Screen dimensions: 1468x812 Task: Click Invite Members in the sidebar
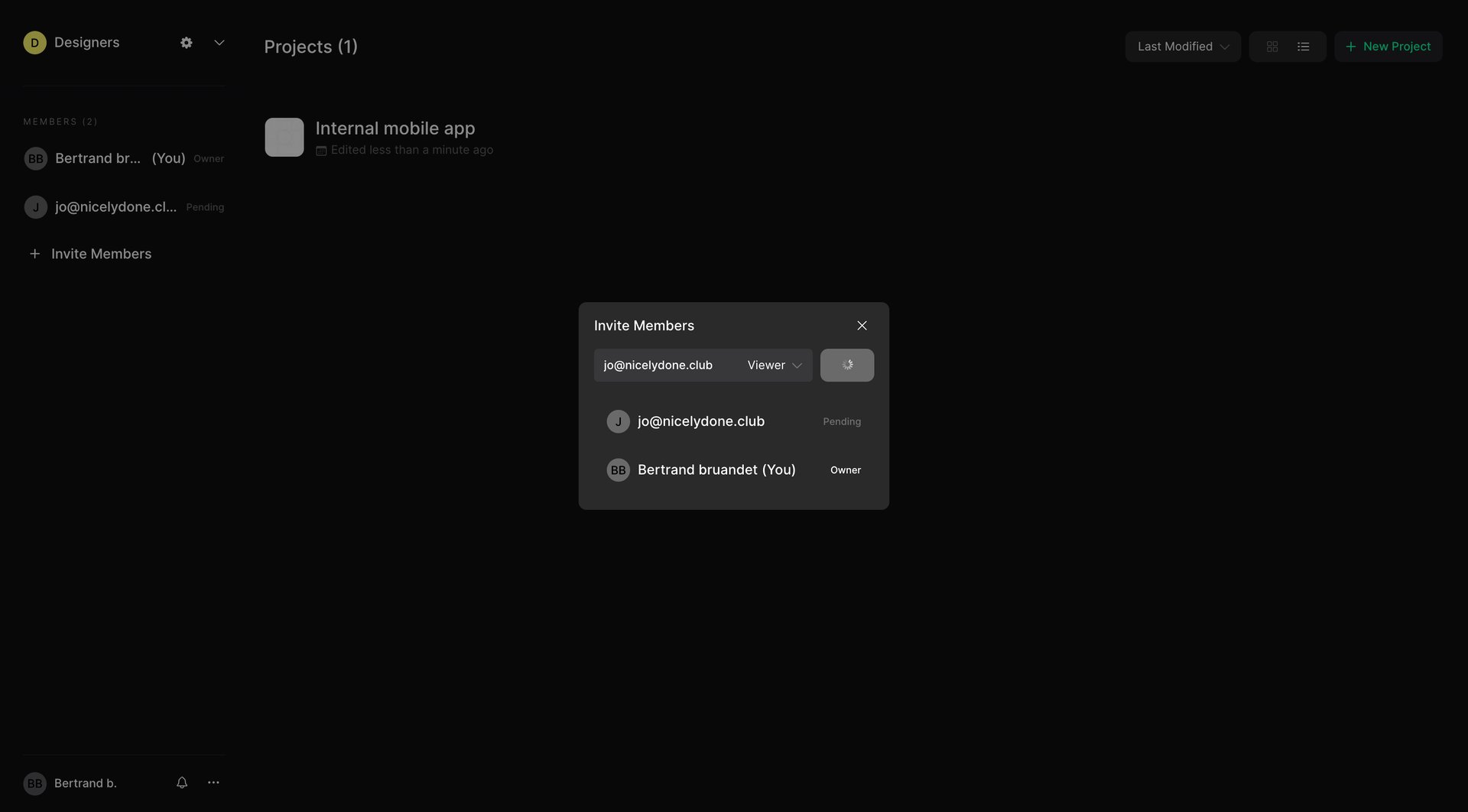pos(101,253)
